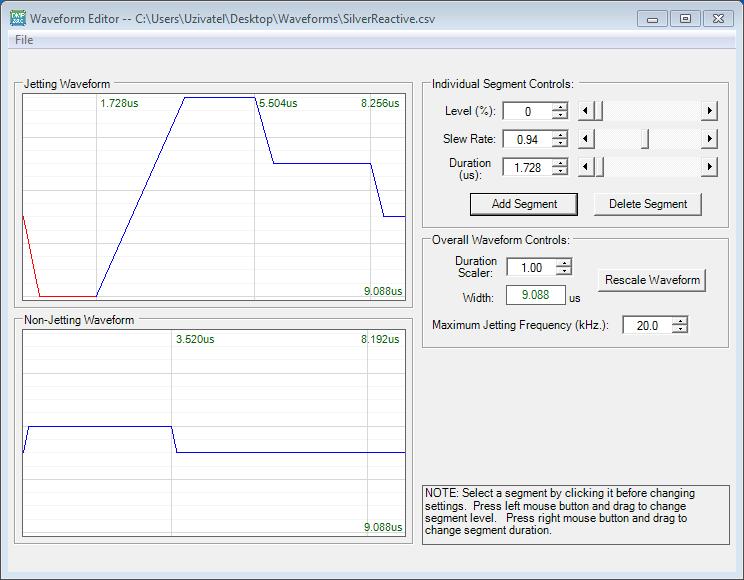Viewport: 744px width, 580px height.
Task: Click the Delete Segment button
Action: pos(648,204)
